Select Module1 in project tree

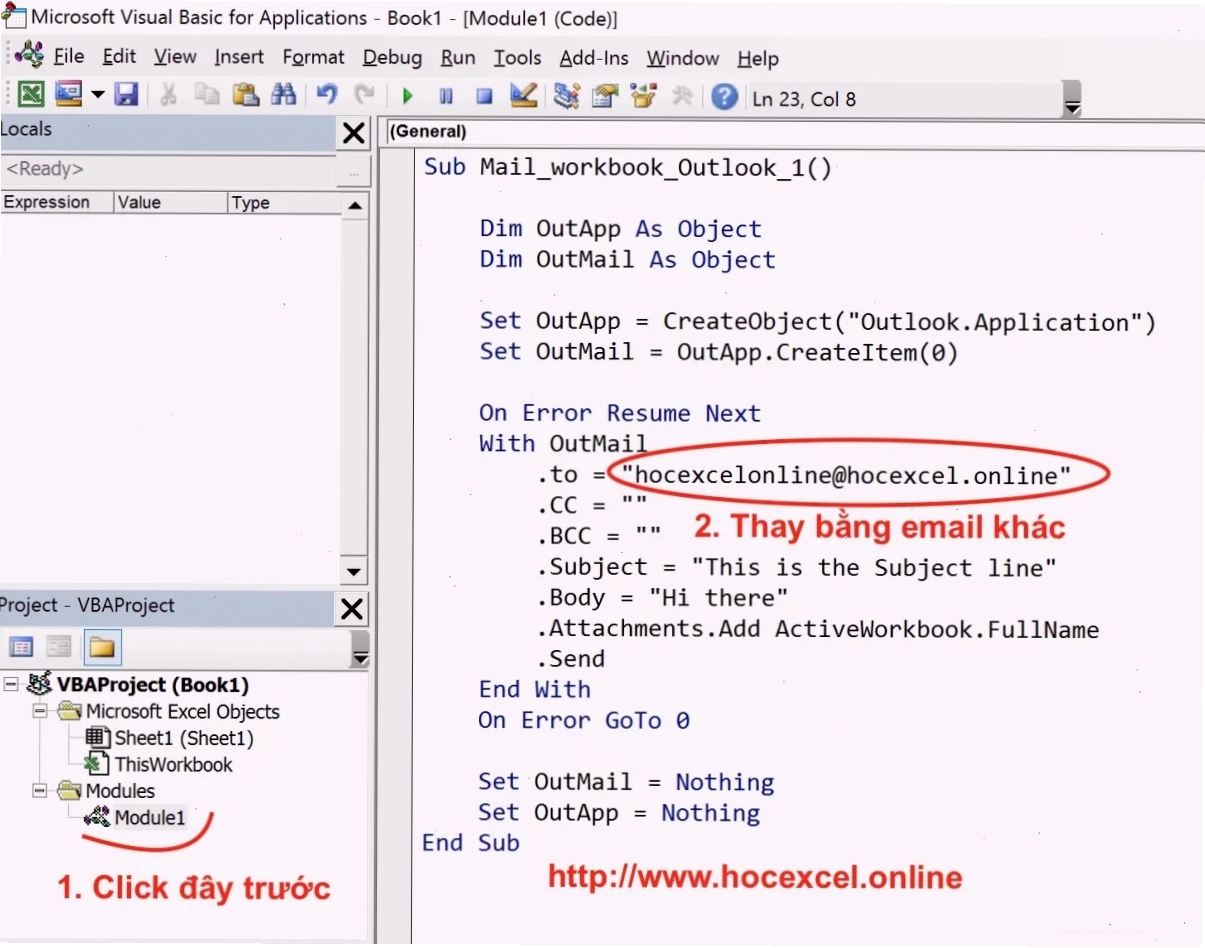(150, 817)
